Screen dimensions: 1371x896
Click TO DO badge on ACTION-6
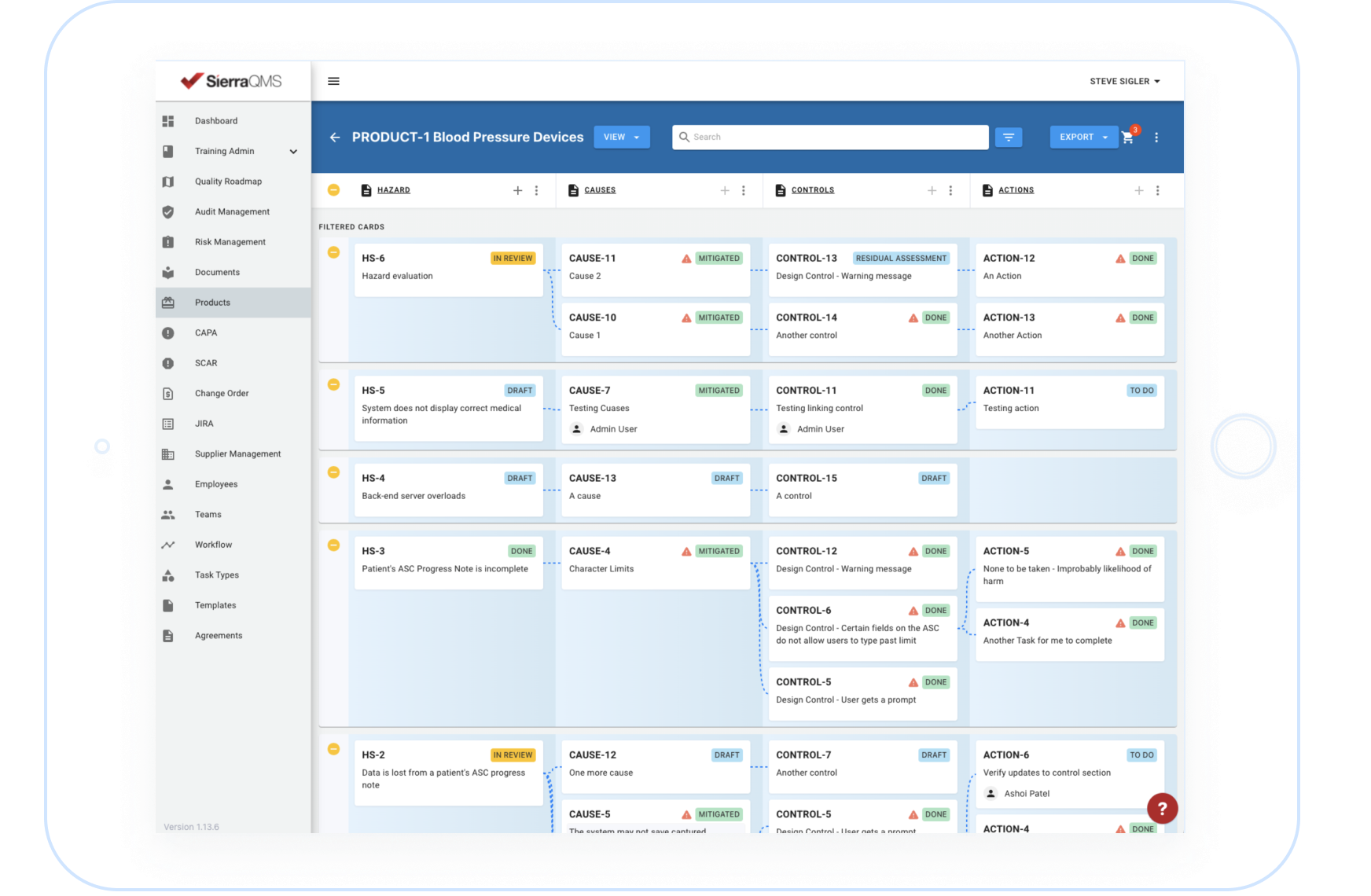(x=1141, y=755)
